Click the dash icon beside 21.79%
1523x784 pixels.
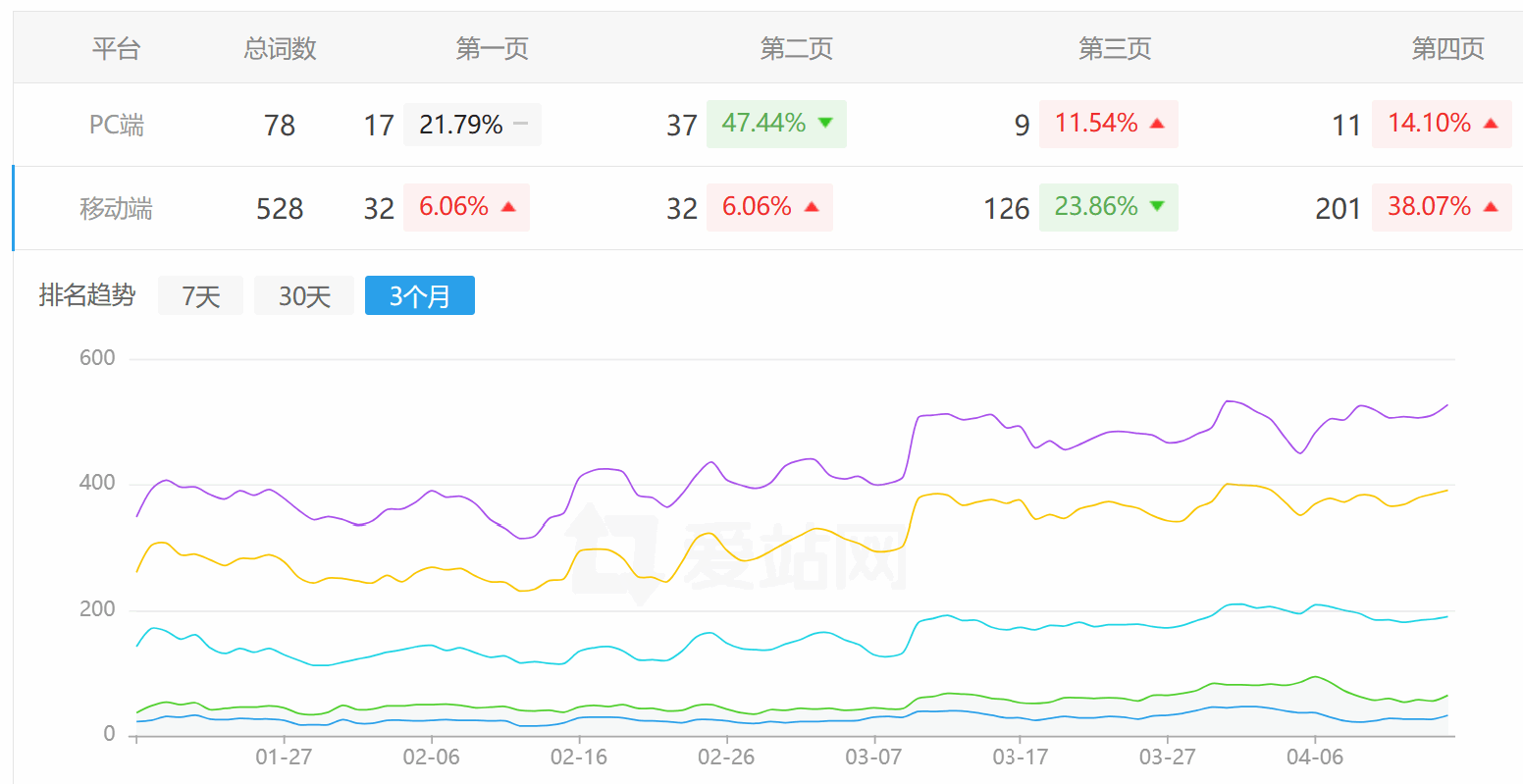click(521, 124)
